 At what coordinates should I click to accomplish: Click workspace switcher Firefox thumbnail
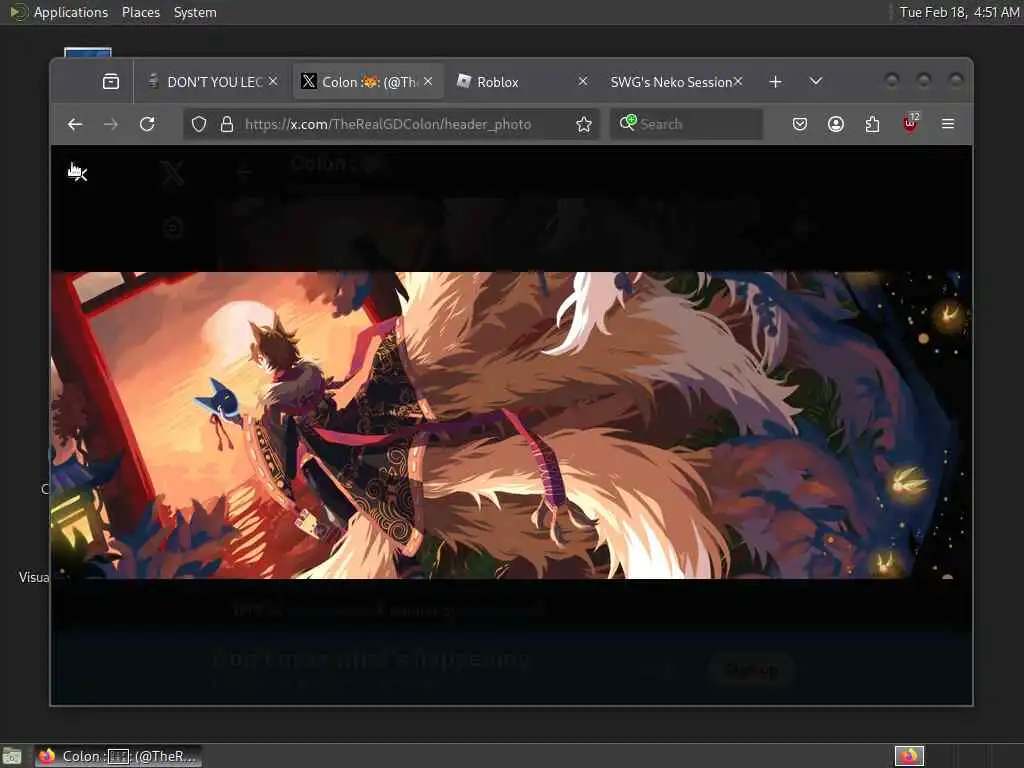tap(909, 756)
